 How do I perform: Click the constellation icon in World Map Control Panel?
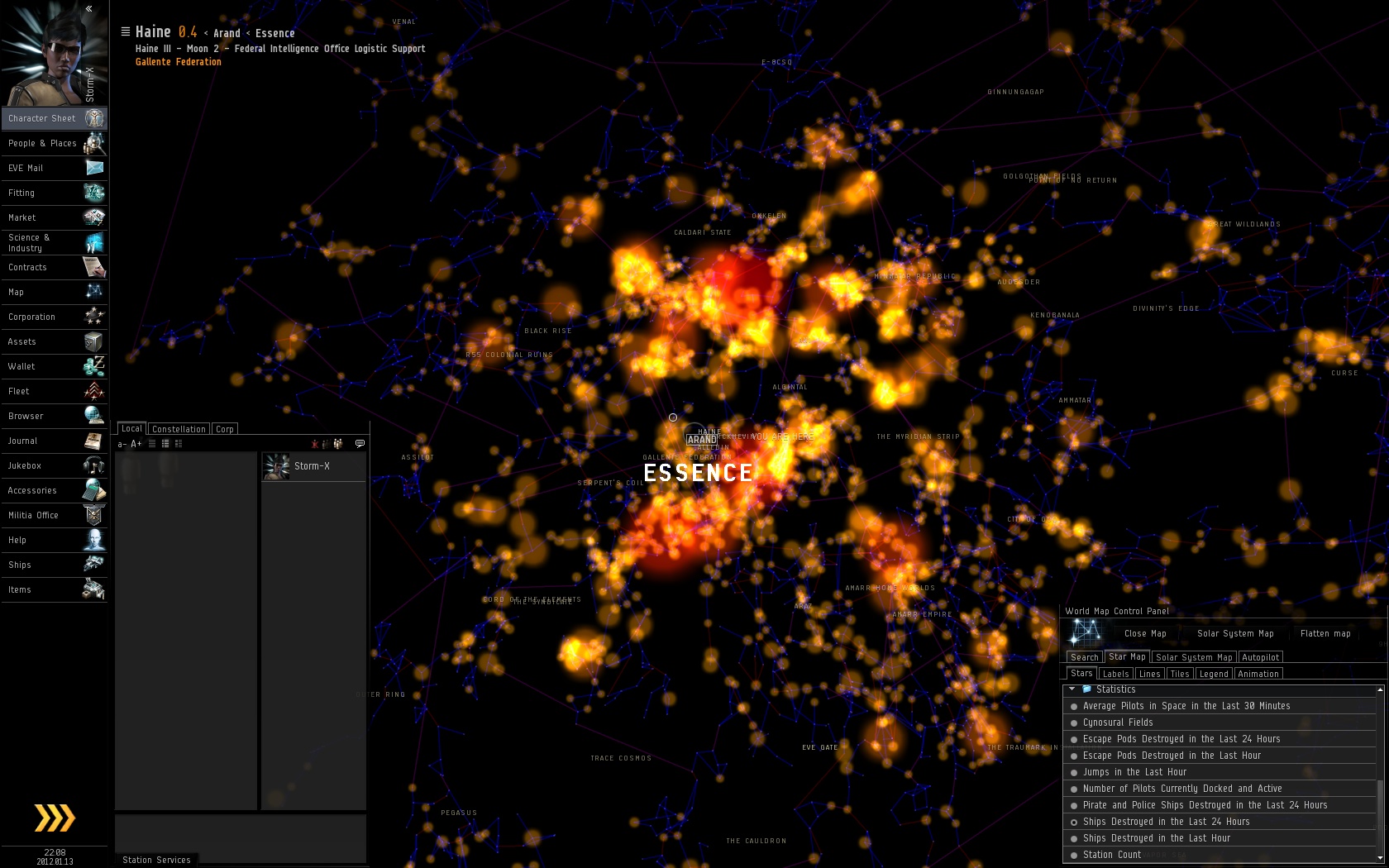point(1086,633)
